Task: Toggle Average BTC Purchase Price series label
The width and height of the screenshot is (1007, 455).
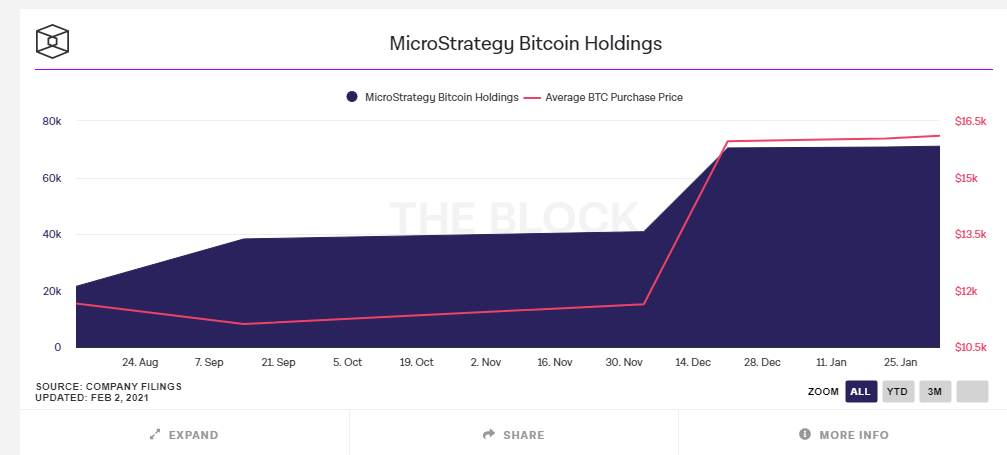Action: tap(614, 97)
